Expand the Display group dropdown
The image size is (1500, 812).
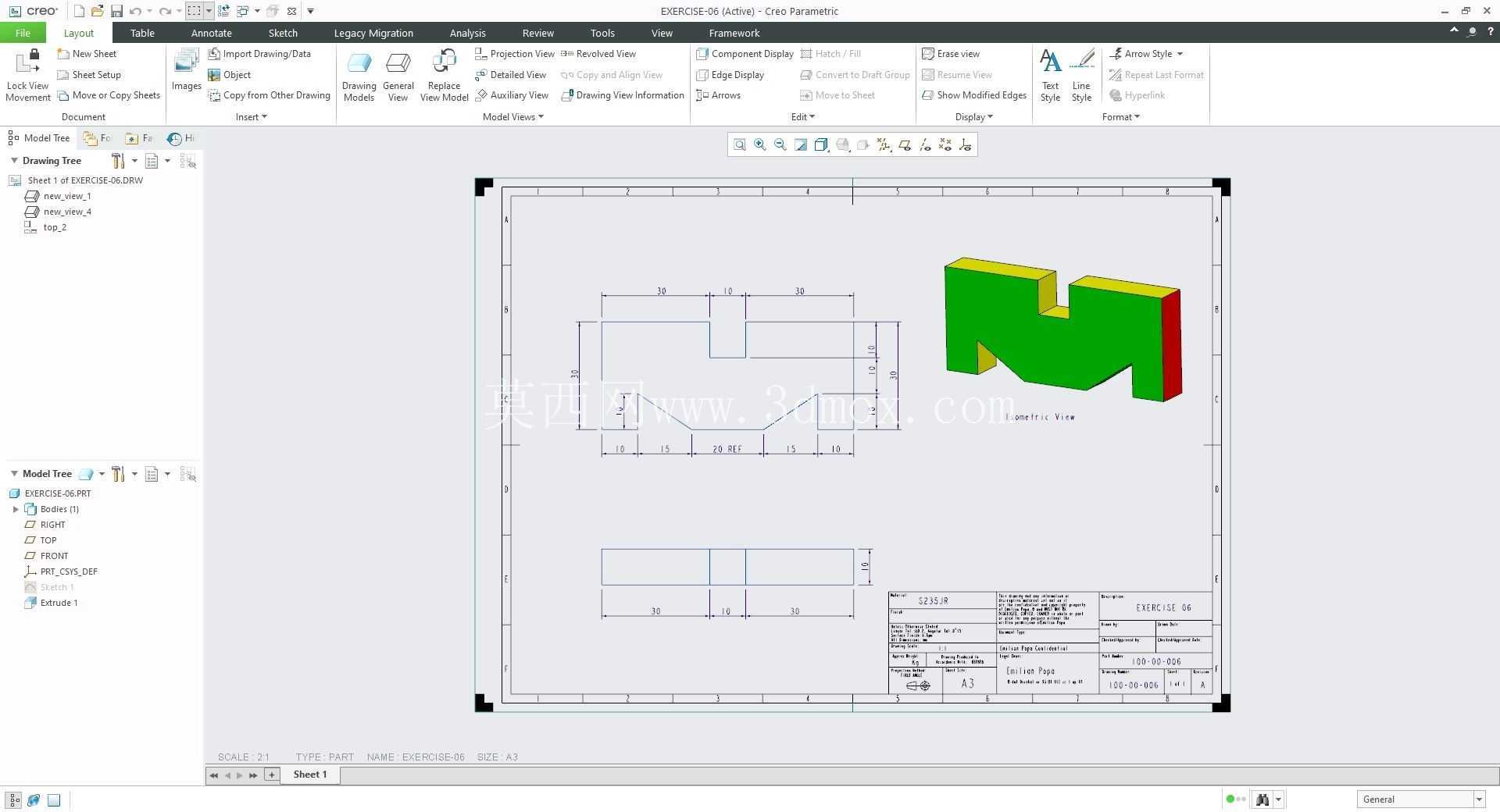973,117
